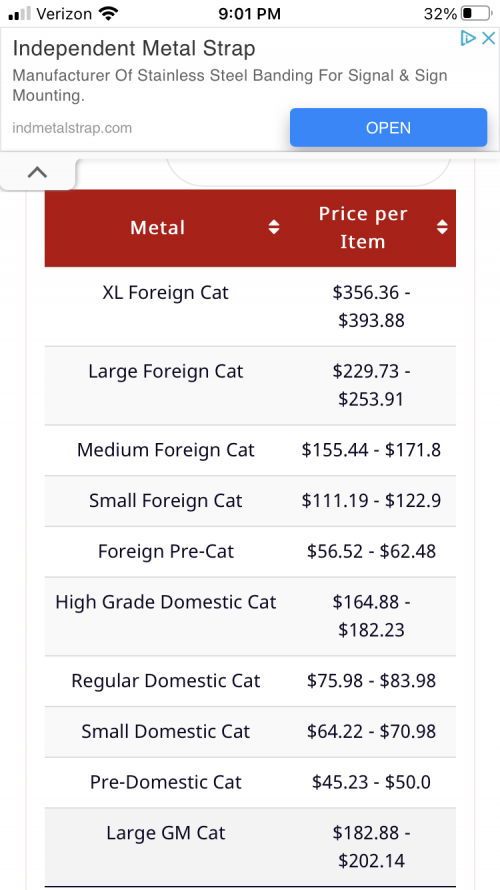Screen dimensions: 500x890
Task: Tap the Metal column sort arrows
Action: (274, 228)
